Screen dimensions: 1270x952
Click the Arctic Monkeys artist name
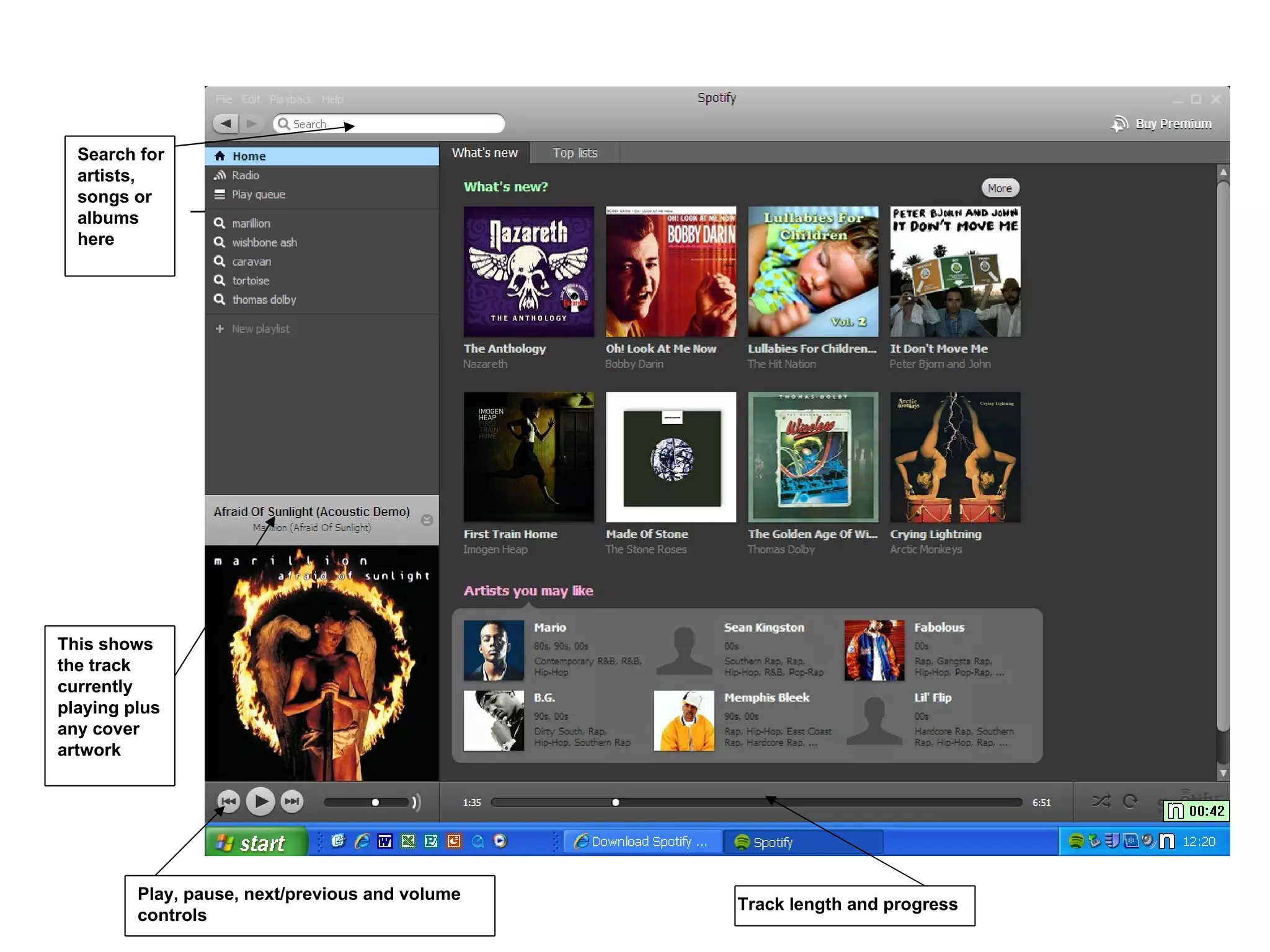(x=926, y=550)
